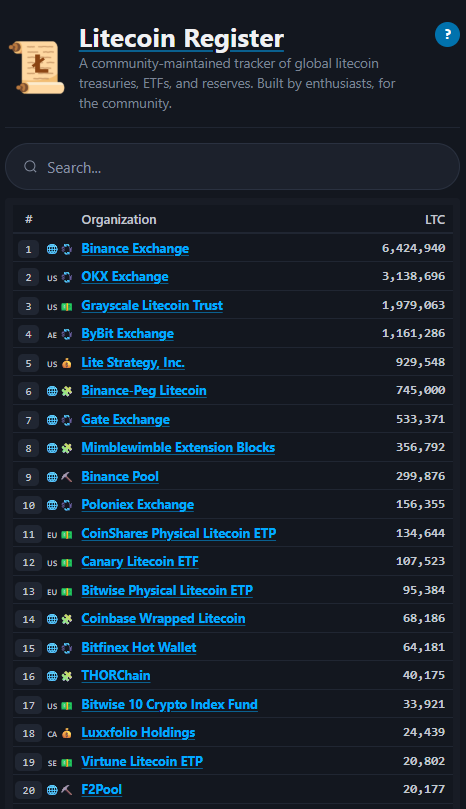Click the LTC column header
The width and height of the screenshot is (466, 809).
(x=435, y=220)
